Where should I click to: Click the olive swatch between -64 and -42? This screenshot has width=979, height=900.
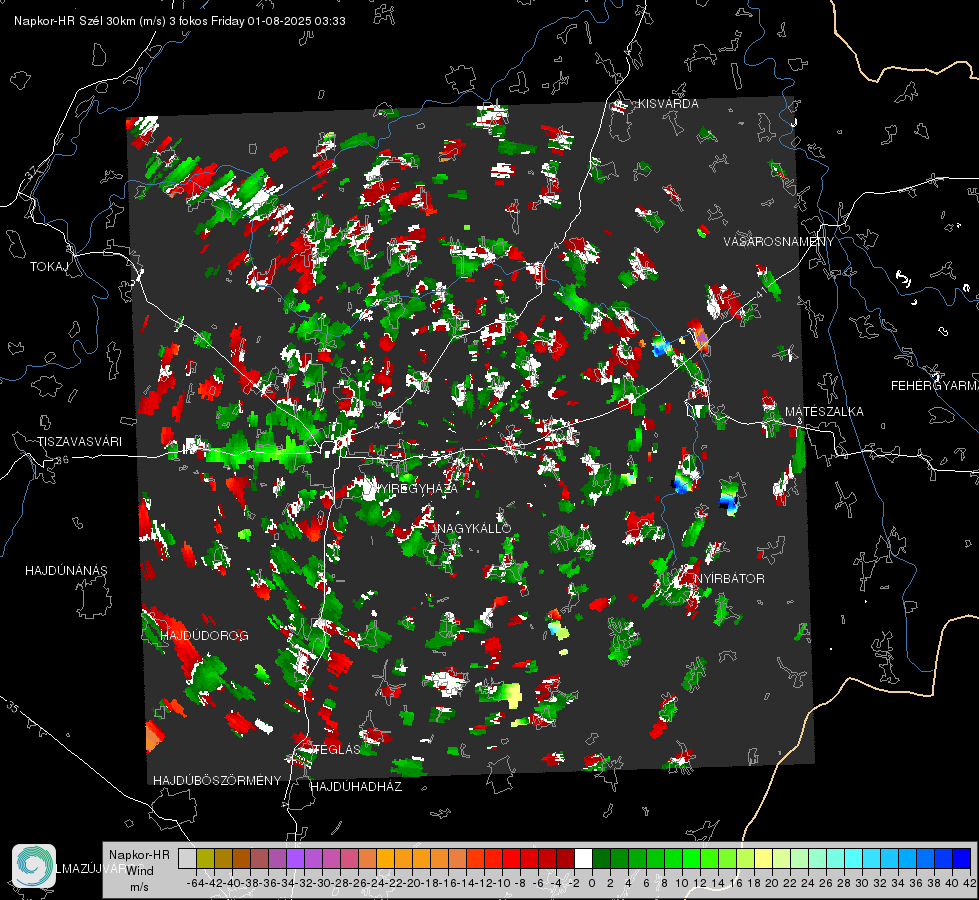(205, 859)
